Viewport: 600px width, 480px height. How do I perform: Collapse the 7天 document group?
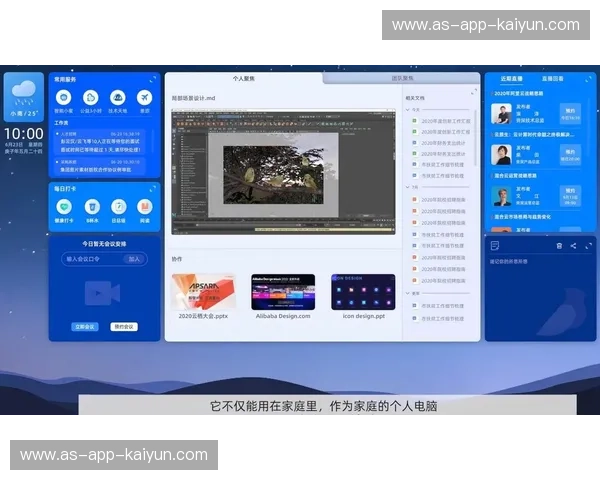tap(408, 187)
